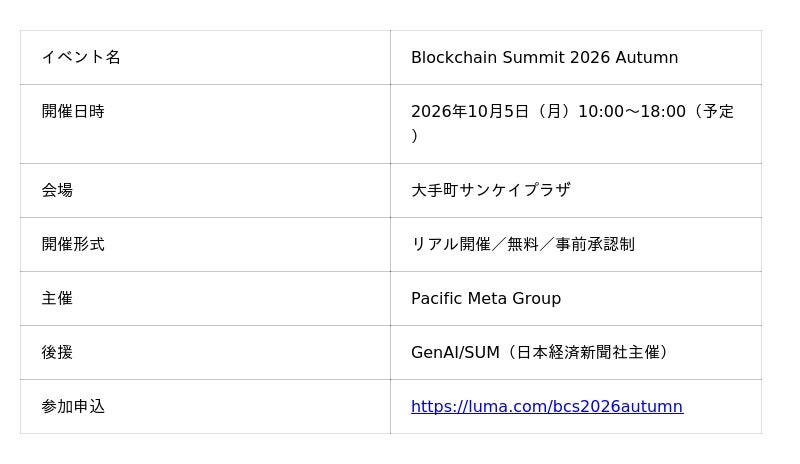Click the 参加申込 row label
Viewport: 800px width, 464px height.
(x=73, y=406)
